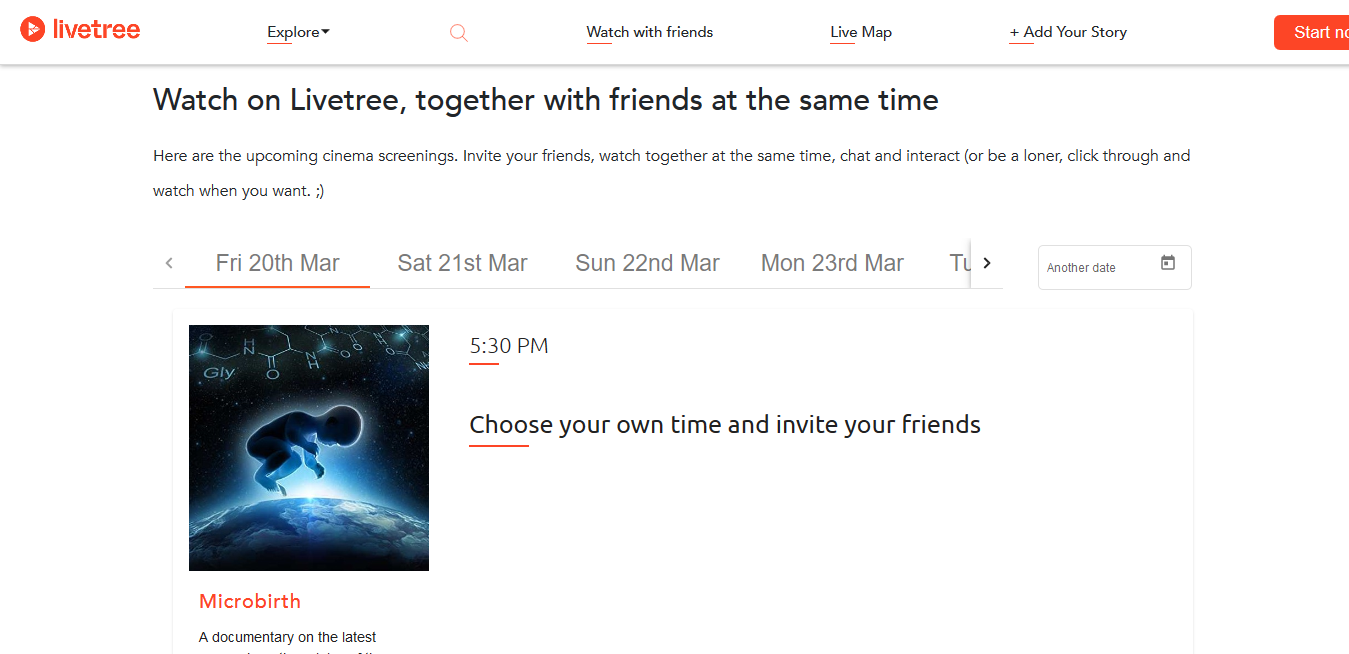Viewport: 1349px width, 654px height.
Task: Show previous dates with left chevron
Action: click(x=169, y=263)
